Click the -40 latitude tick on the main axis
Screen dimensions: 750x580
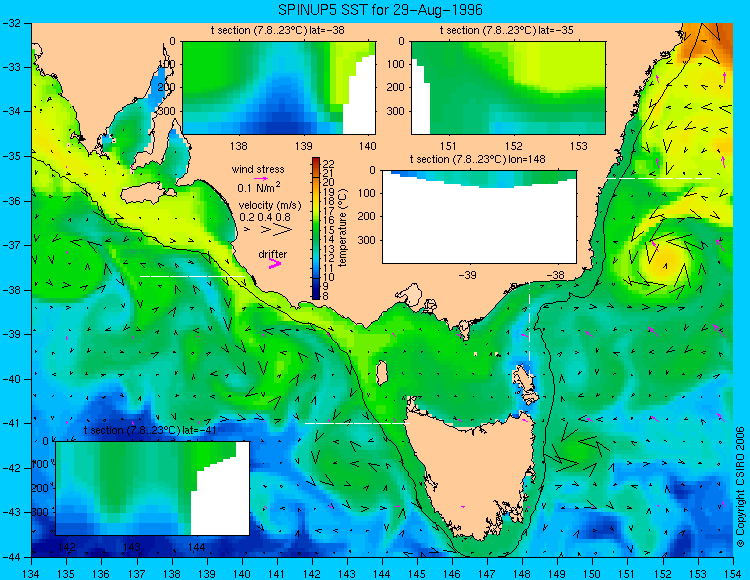12,379
